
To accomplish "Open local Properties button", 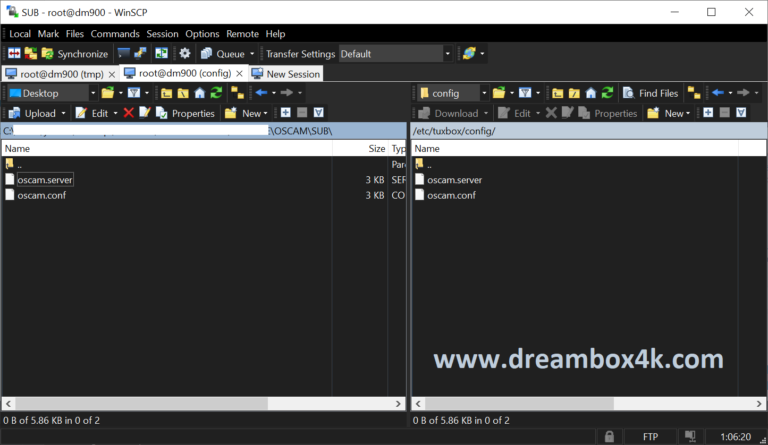I will [x=185, y=113].
